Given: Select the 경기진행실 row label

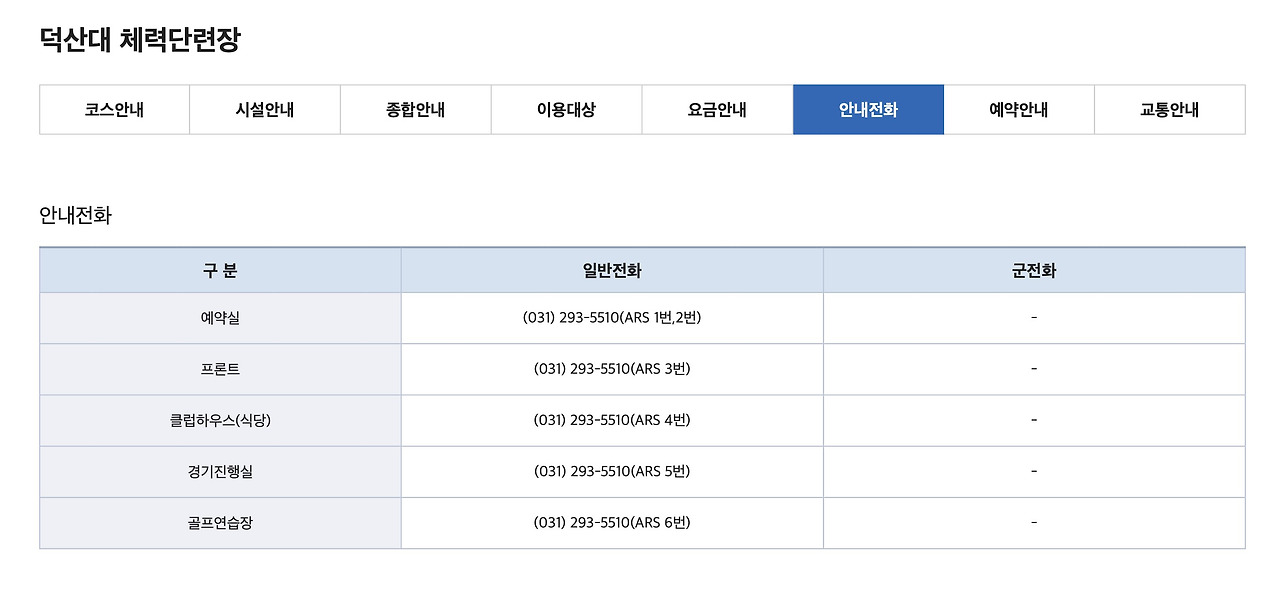Looking at the screenshot, I should (219, 471).
